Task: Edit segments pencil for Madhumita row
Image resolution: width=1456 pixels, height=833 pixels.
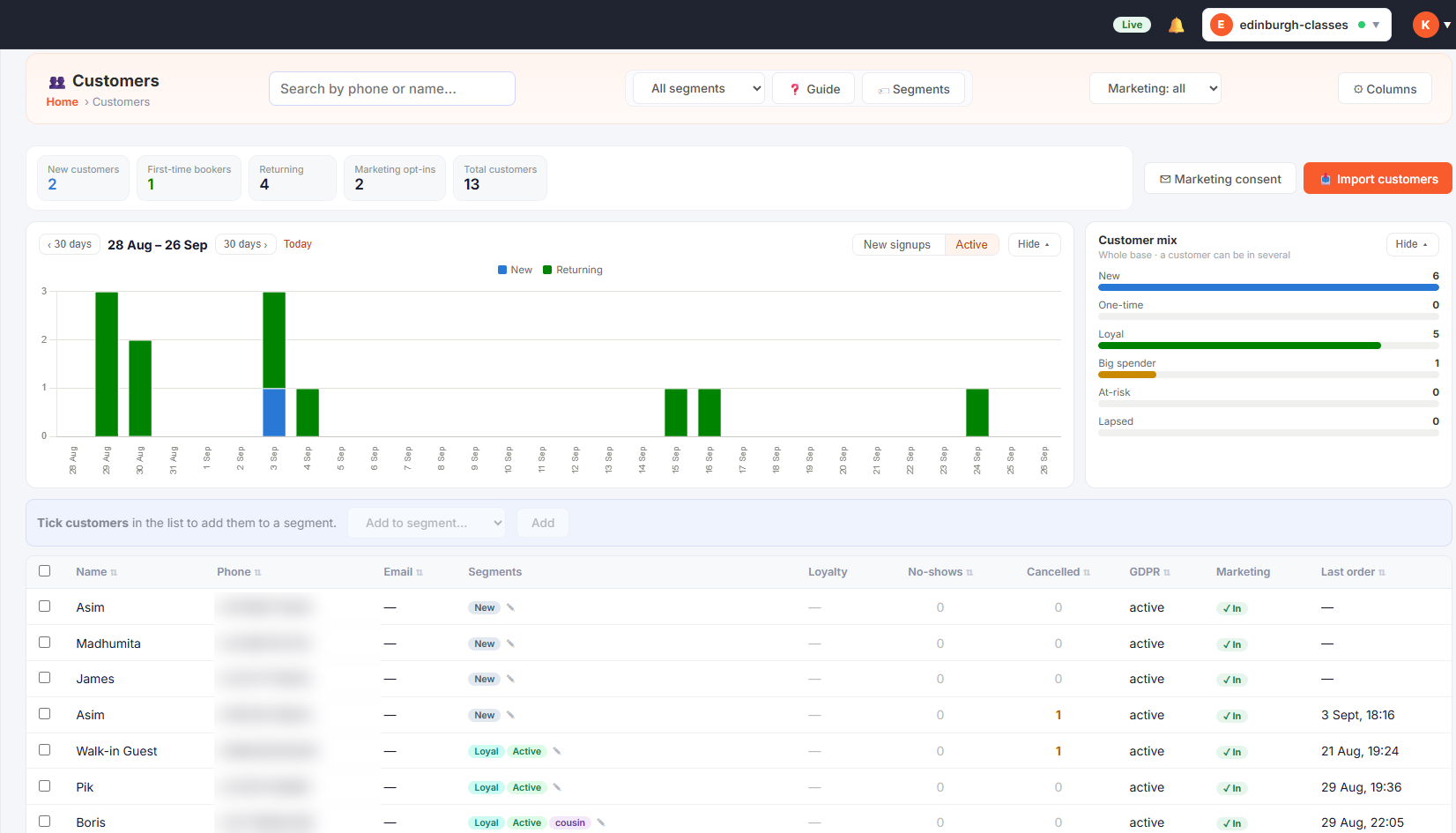Action: click(510, 643)
